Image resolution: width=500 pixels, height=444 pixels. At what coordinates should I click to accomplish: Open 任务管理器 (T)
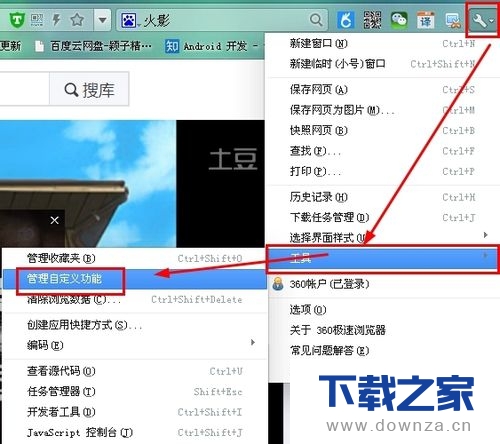[135, 391]
